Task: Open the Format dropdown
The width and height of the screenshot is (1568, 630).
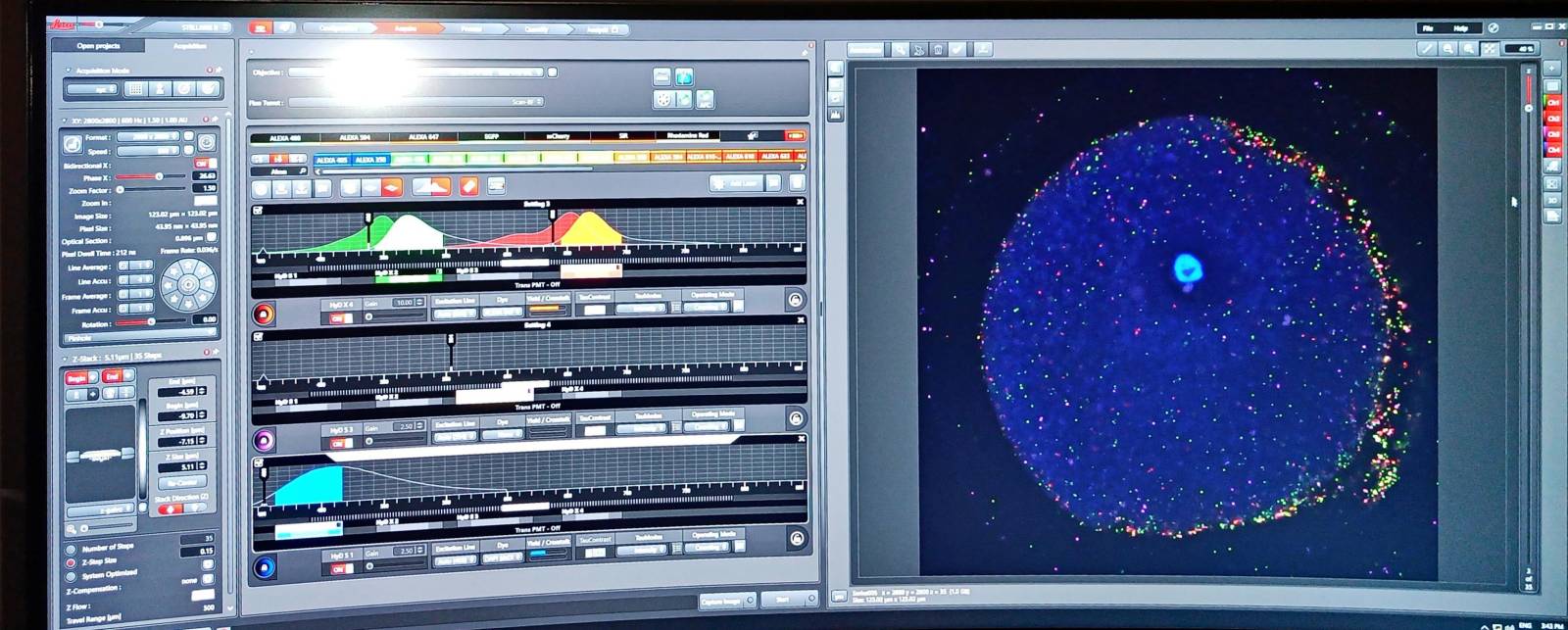Action: click(147, 137)
